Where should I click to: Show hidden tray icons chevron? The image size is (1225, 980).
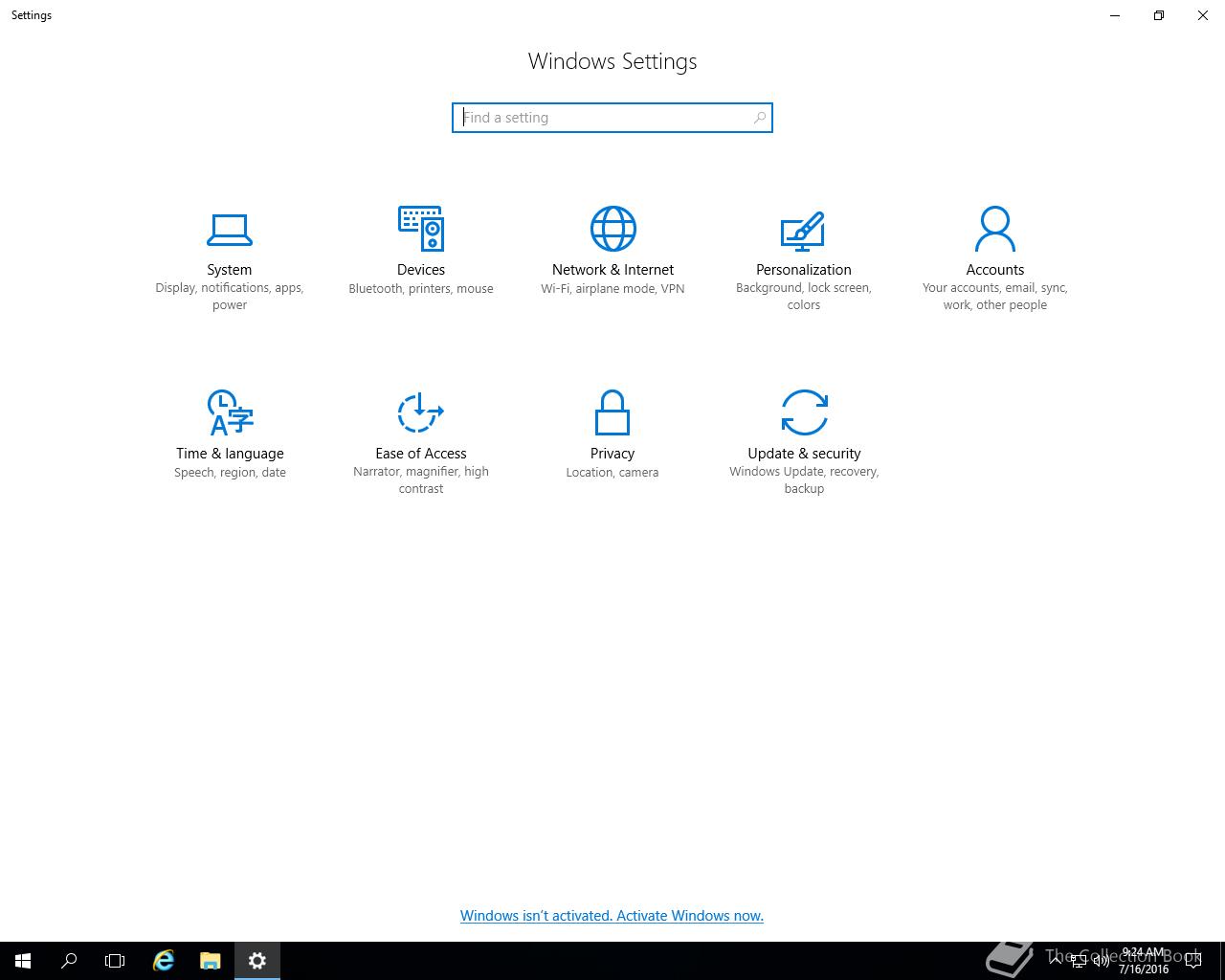(1056, 961)
